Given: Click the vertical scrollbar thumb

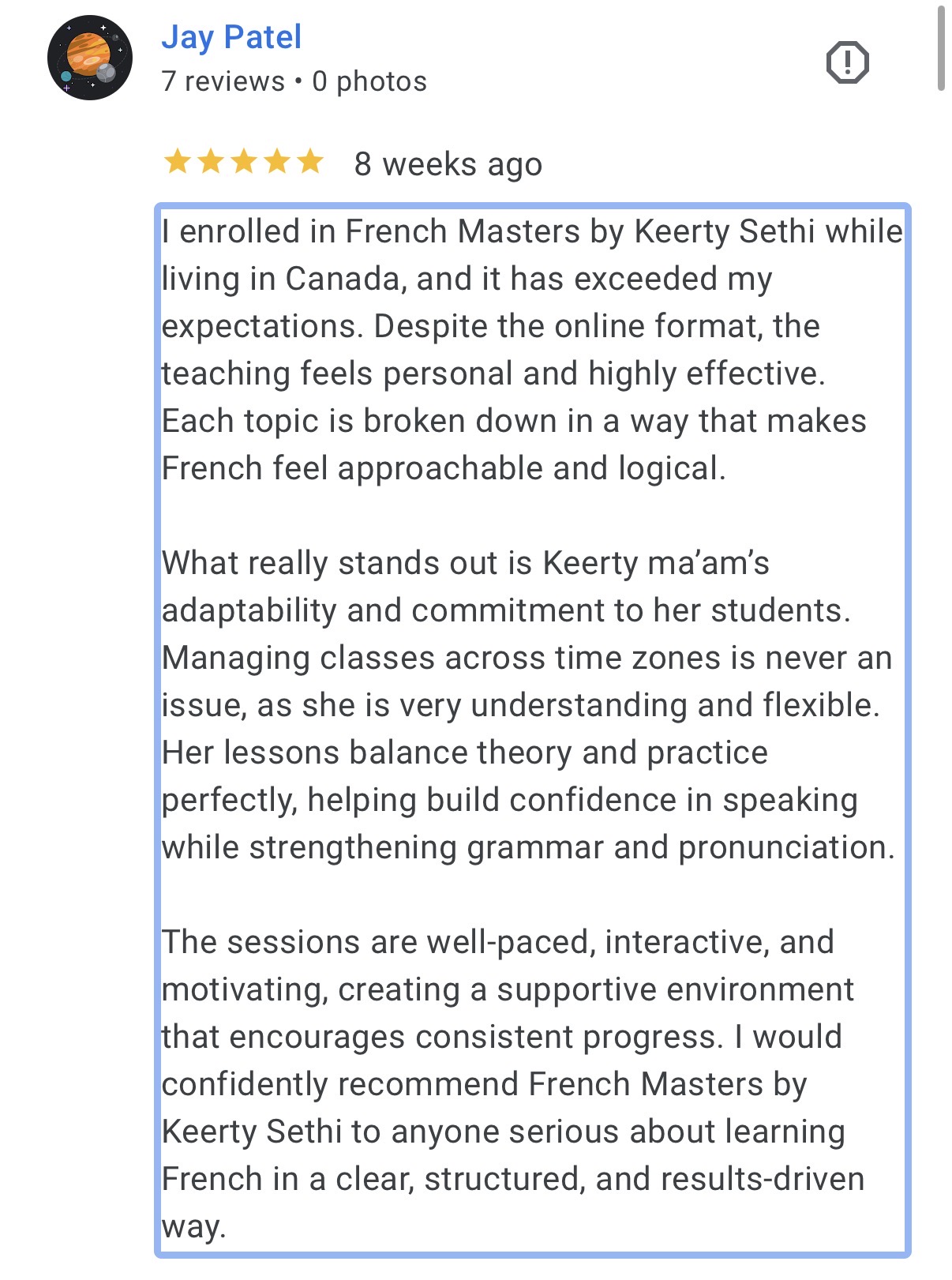Looking at the screenshot, I should tap(940, 47).
